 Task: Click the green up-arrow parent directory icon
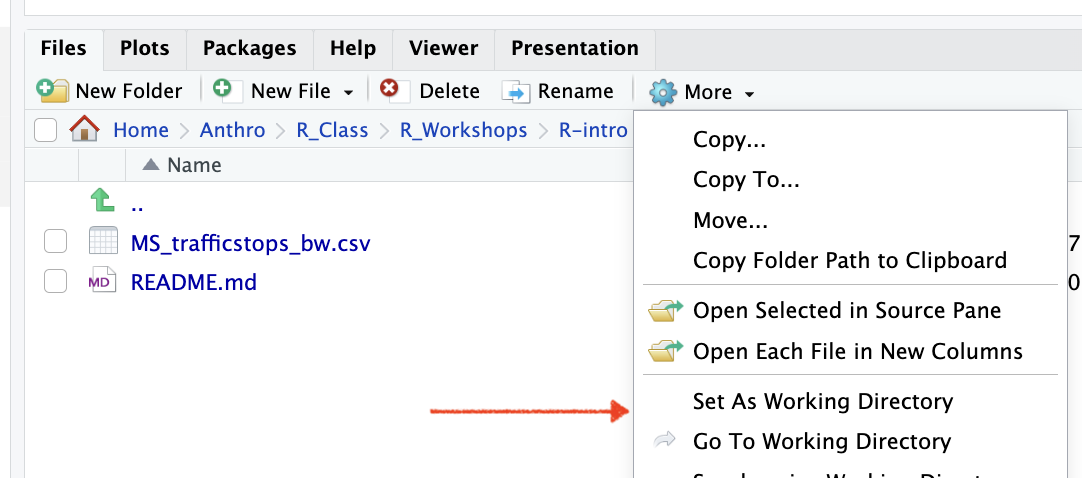pyautogui.click(x=103, y=202)
